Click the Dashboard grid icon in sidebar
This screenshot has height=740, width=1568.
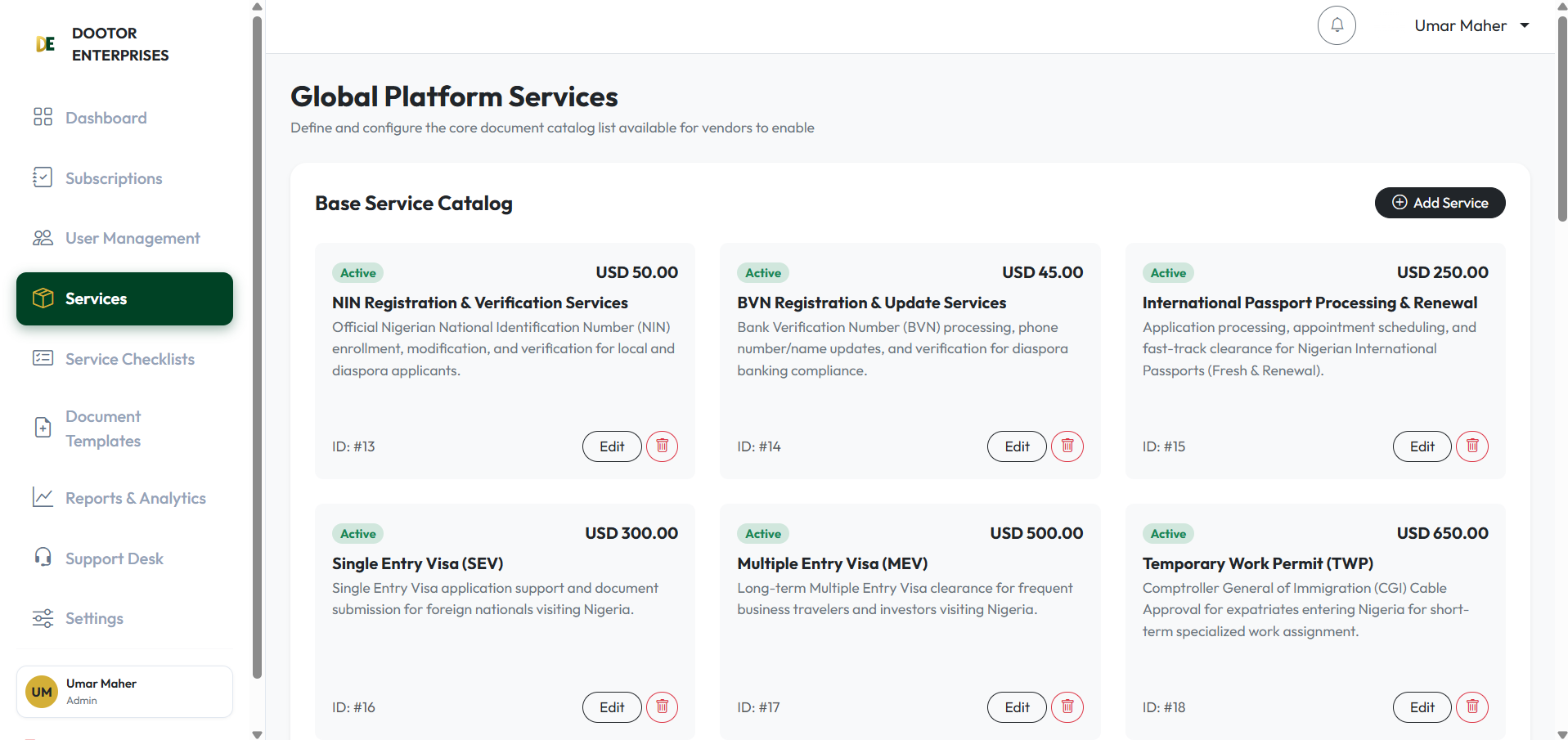tap(43, 117)
